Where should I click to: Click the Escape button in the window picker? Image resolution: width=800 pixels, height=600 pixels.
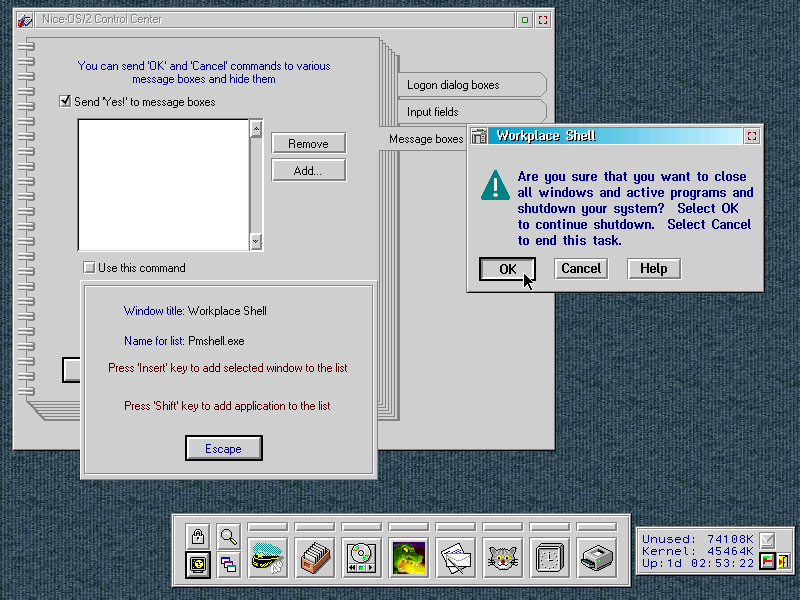pos(223,448)
